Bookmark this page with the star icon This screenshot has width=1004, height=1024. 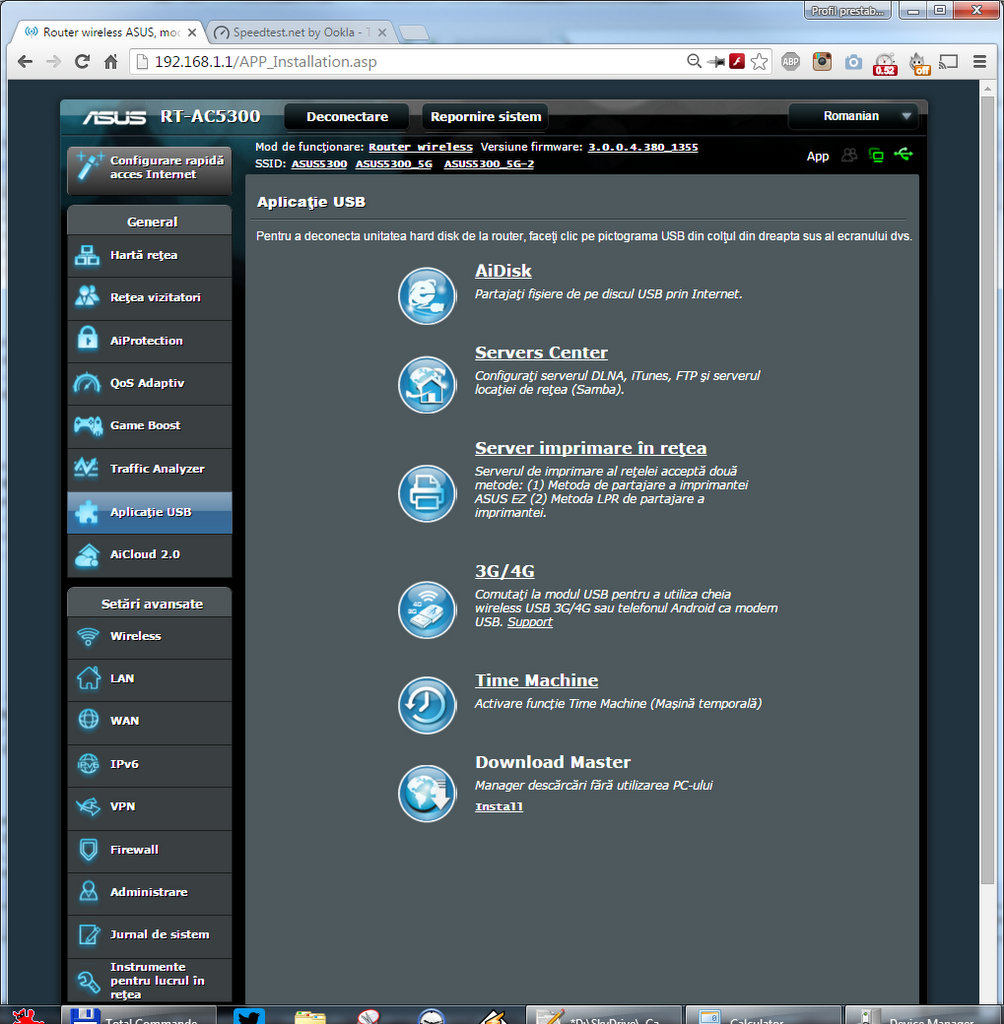(759, 61)
